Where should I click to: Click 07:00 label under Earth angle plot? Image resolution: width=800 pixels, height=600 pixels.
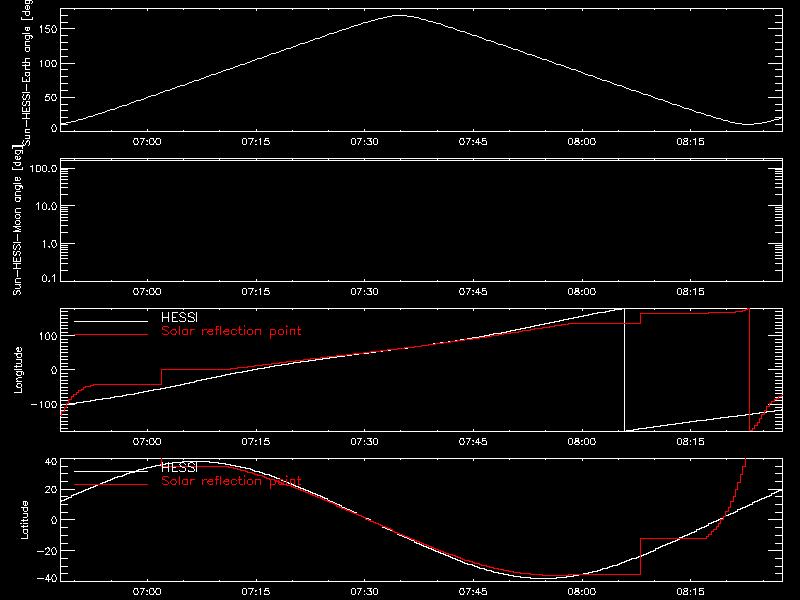click(x=147, y=142)
